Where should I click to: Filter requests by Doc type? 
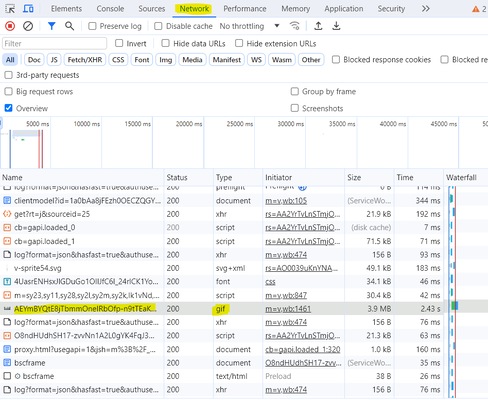tap(34, 60)
